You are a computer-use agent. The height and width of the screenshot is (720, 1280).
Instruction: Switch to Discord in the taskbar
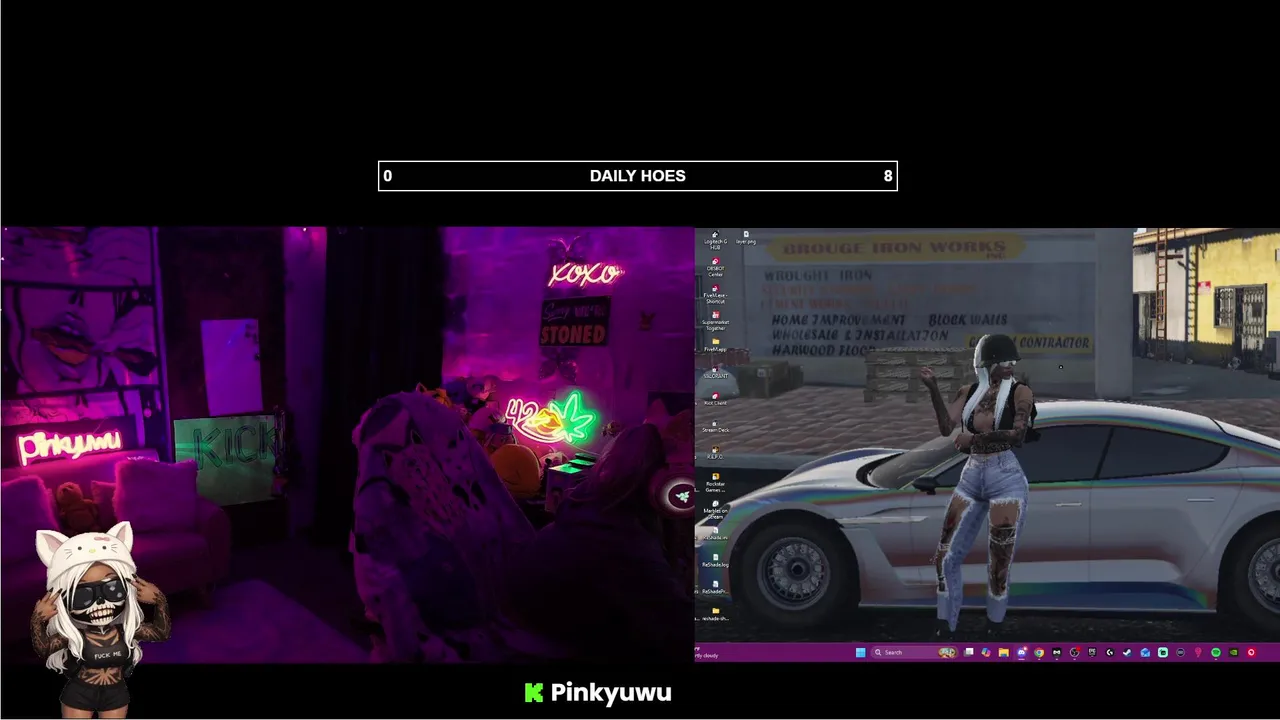pos(1022,652)
